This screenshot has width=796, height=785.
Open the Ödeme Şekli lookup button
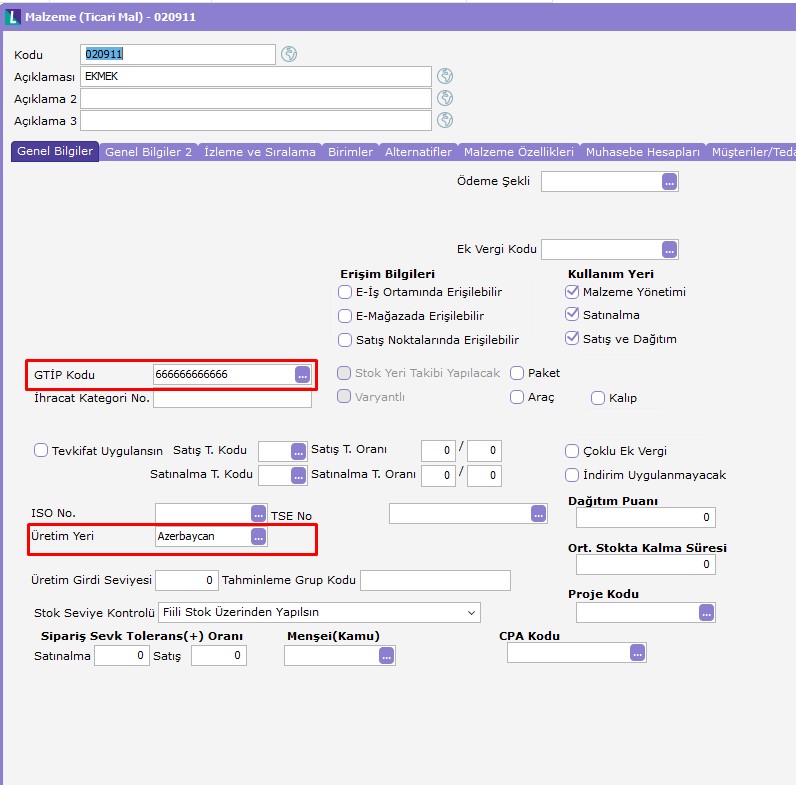coord(669,181)
